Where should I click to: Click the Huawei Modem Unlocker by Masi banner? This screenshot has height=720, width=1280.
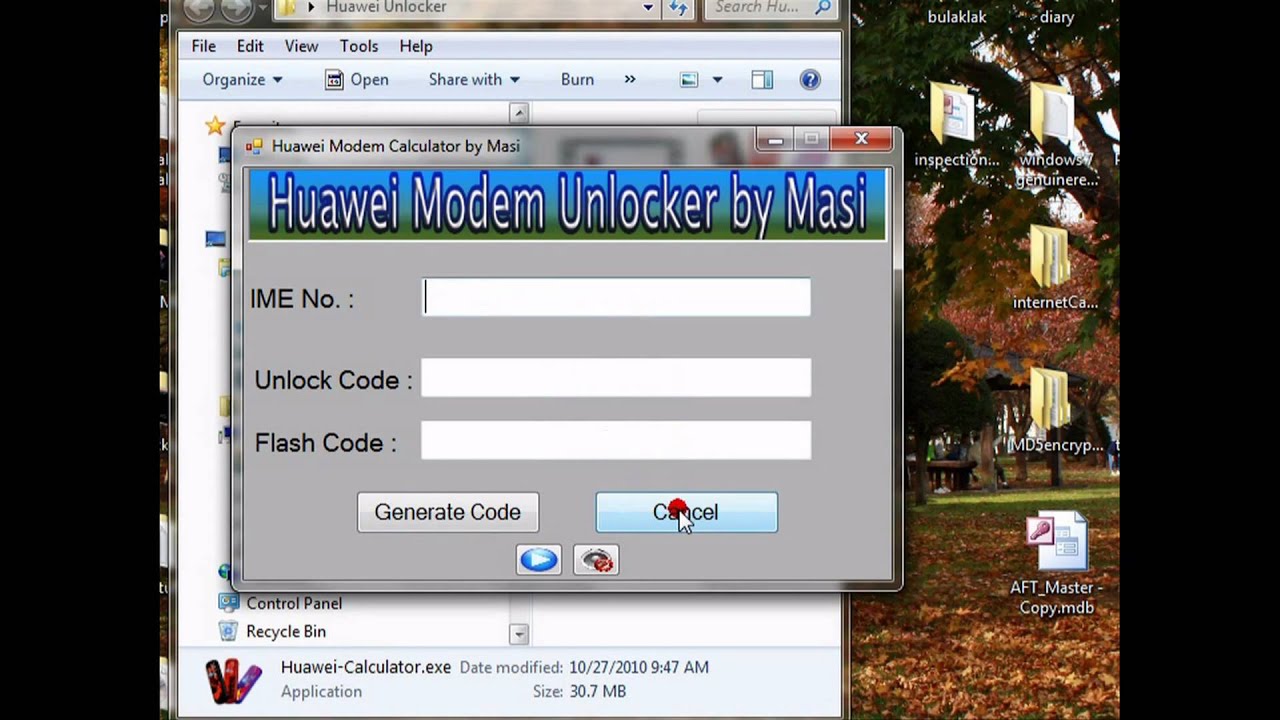(x=567, y=205)
